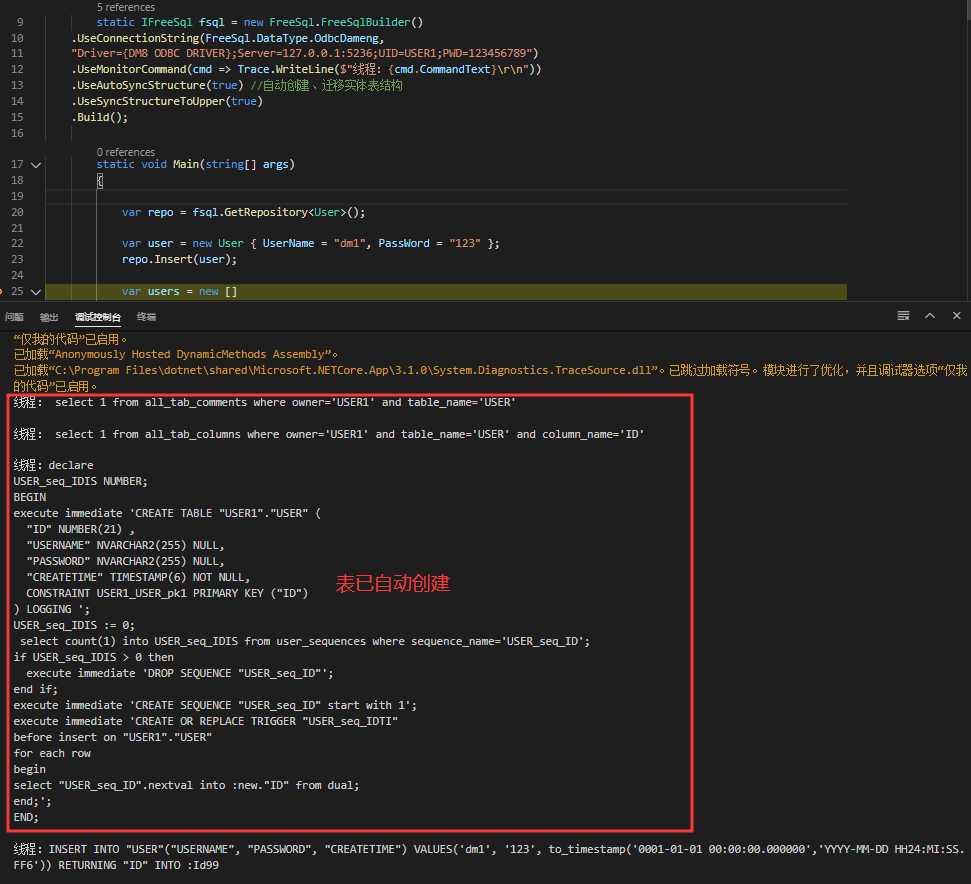Click '.Build();' on line 15
The width and height of the screenshot is (971, 884).
point(100,118)
